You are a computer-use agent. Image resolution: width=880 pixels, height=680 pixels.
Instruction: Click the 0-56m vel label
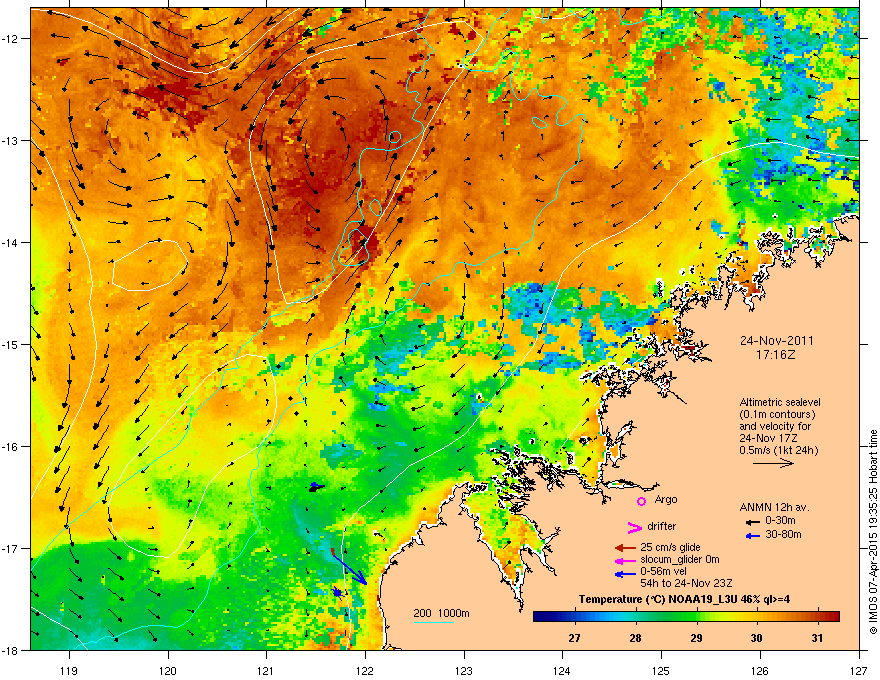point(663,571)
